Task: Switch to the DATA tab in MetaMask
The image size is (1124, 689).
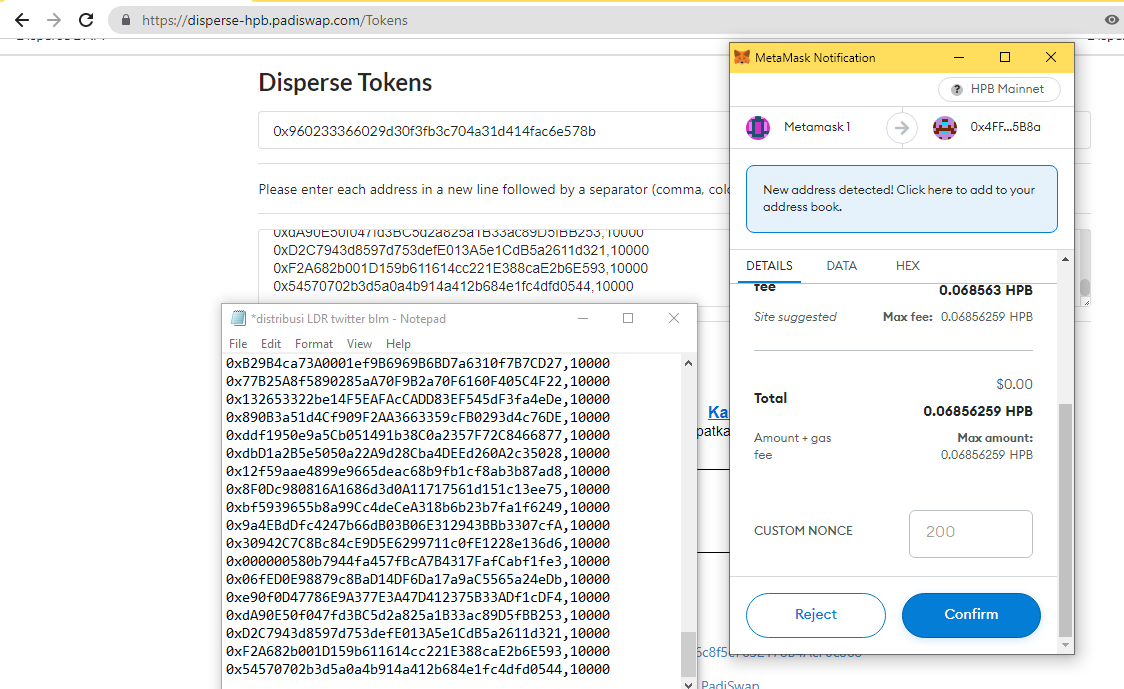Action: click(842, 266)
